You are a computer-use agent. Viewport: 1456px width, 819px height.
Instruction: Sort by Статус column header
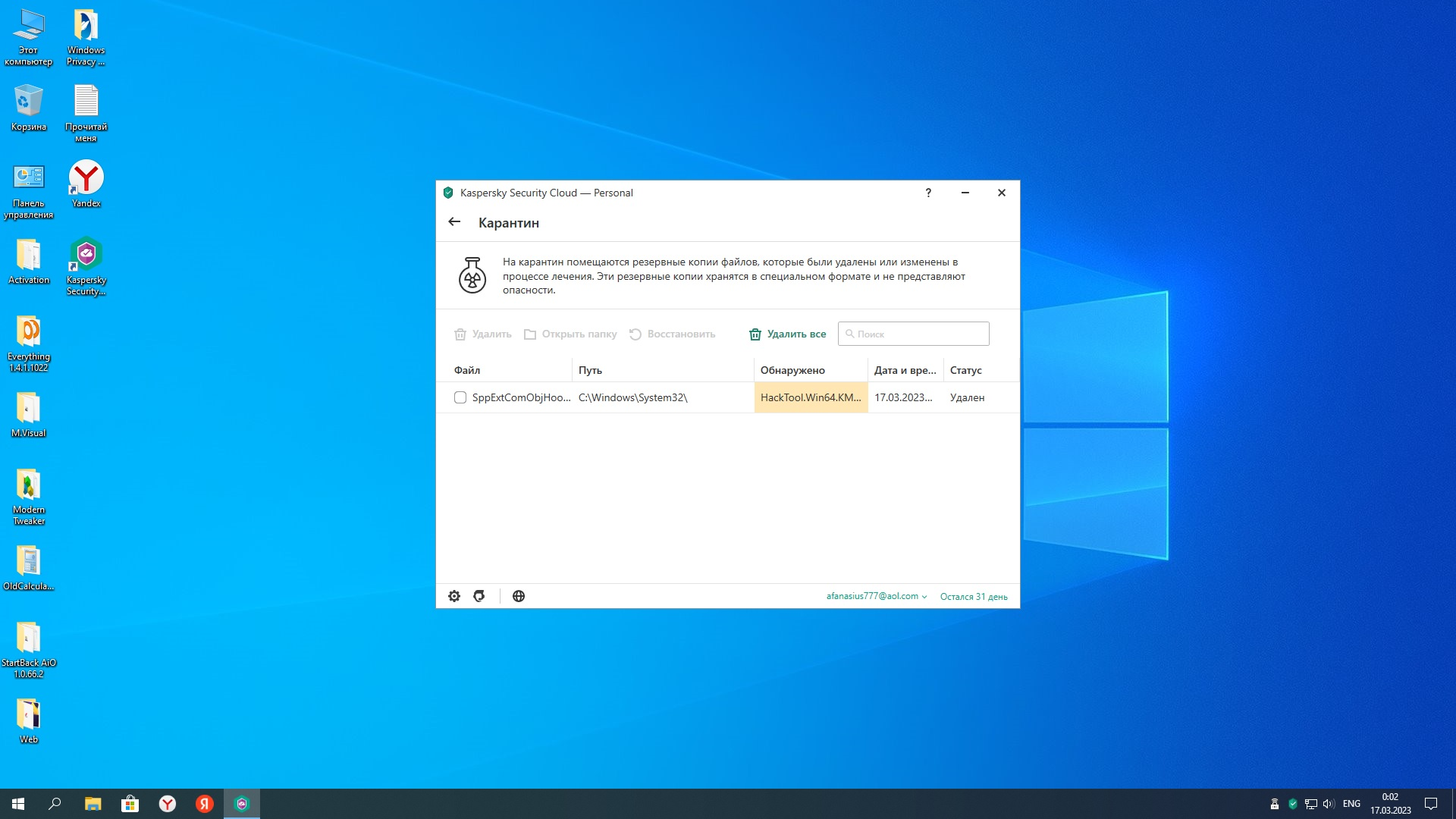(965, 370)
